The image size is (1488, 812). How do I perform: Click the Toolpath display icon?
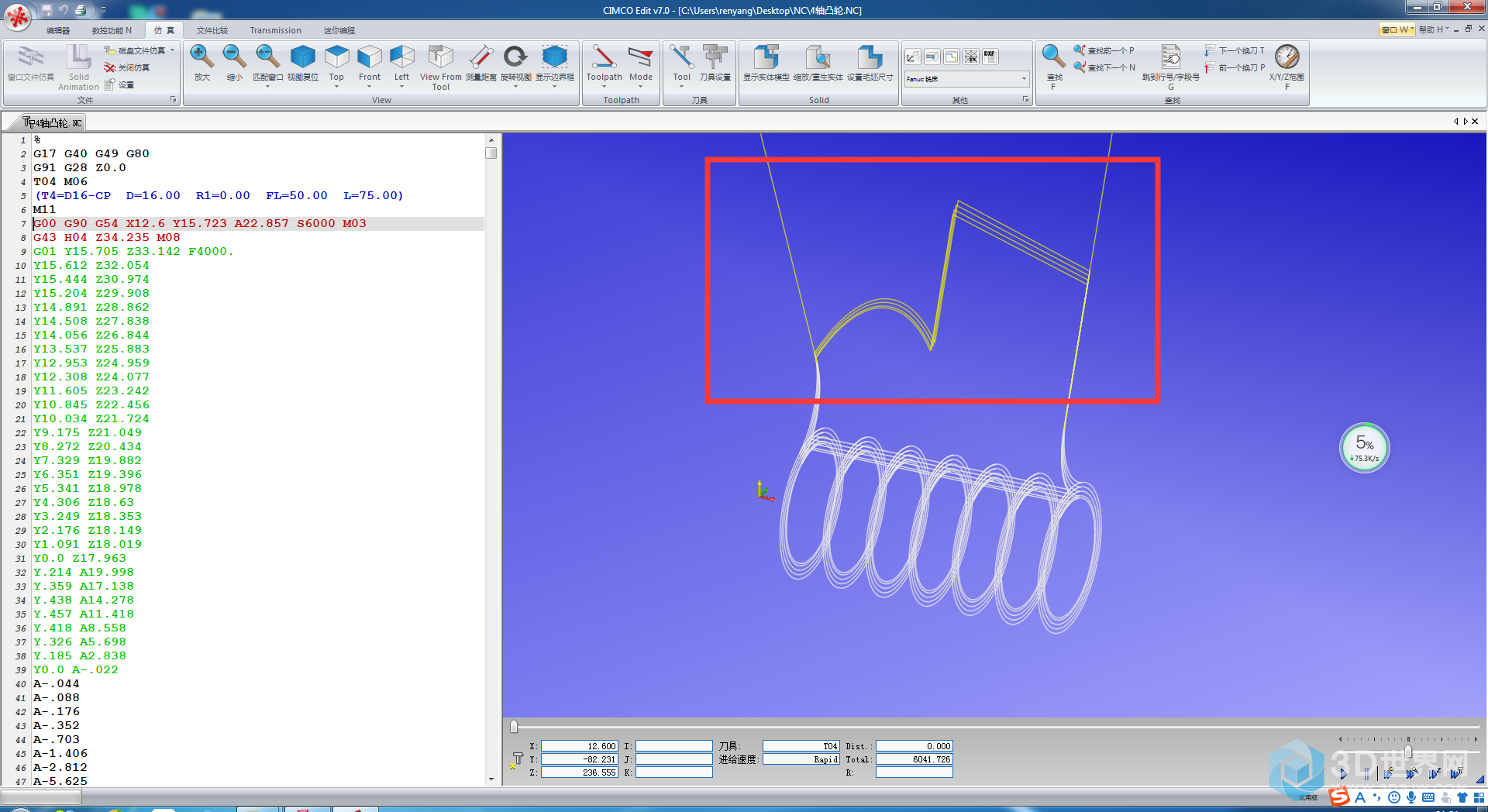coord(604,57)
